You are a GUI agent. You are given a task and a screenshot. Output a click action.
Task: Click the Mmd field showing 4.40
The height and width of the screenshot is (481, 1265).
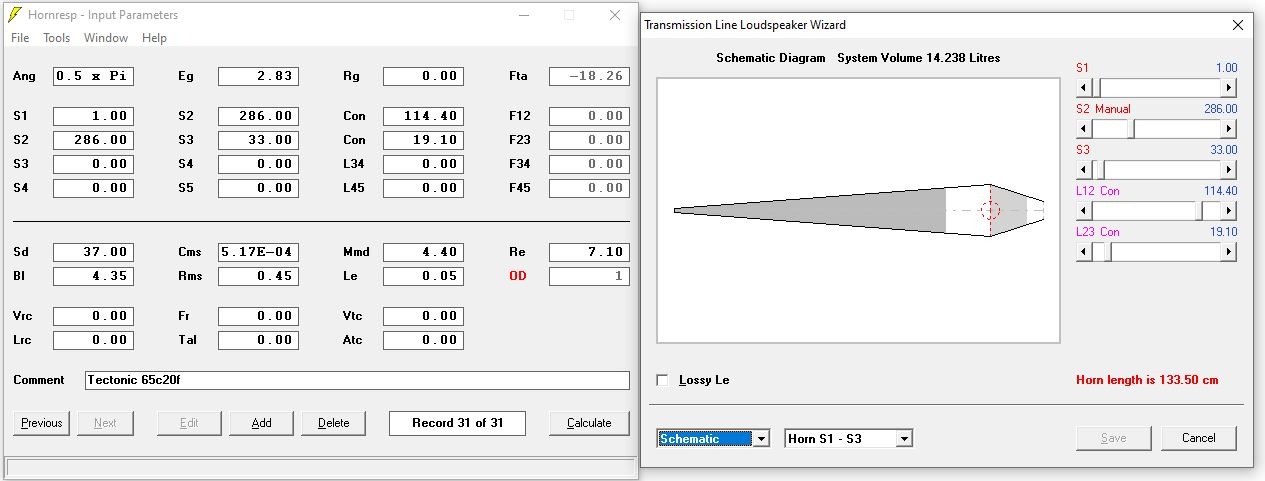[x=423, y=252]
